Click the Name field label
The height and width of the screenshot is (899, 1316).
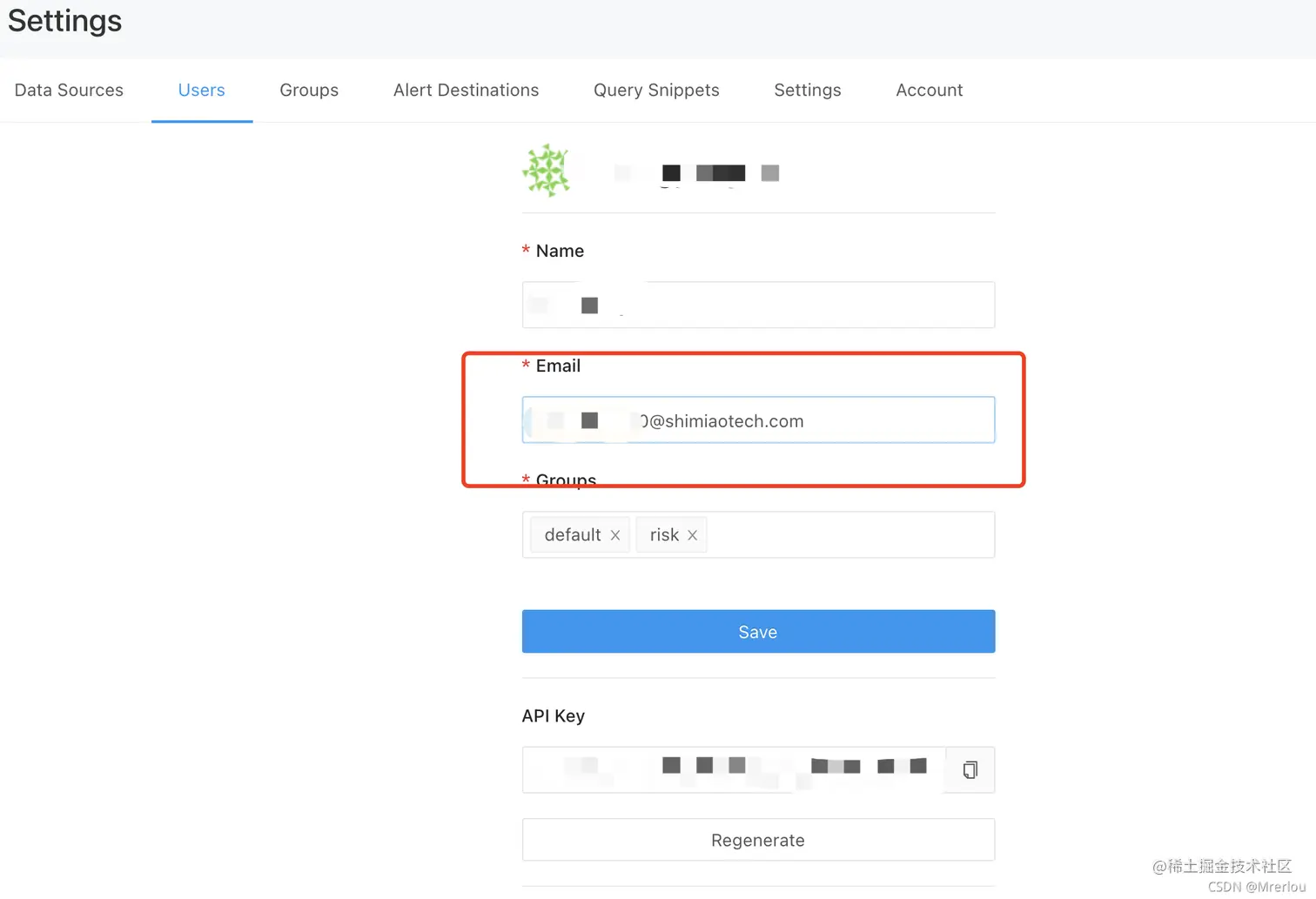560,251
